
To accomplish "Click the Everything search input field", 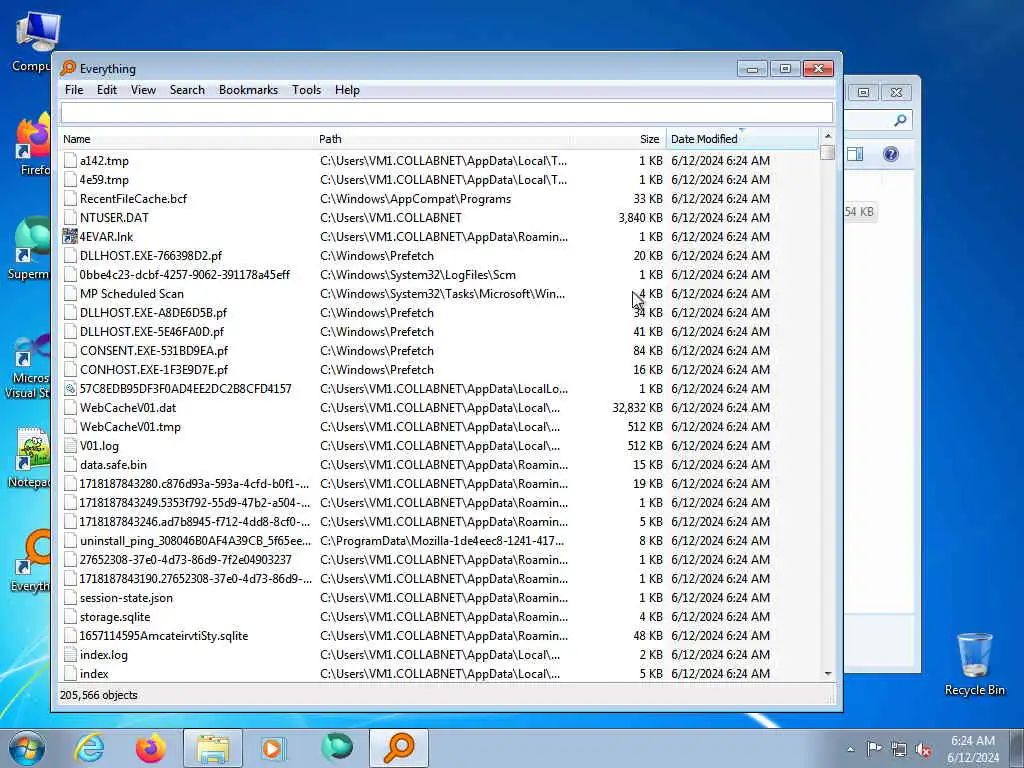I will click(x=447, y=112).
